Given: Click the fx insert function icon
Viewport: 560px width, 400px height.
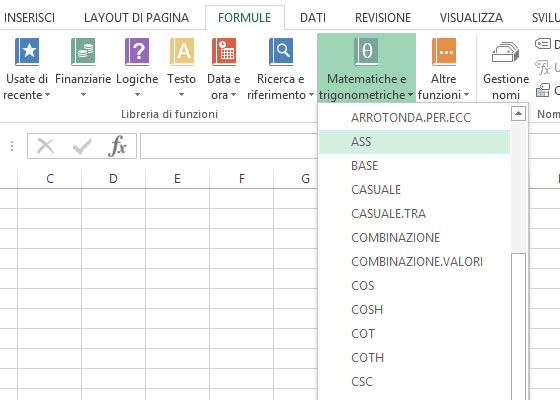Looking at the screenshot, I should (x=118, y=146).
